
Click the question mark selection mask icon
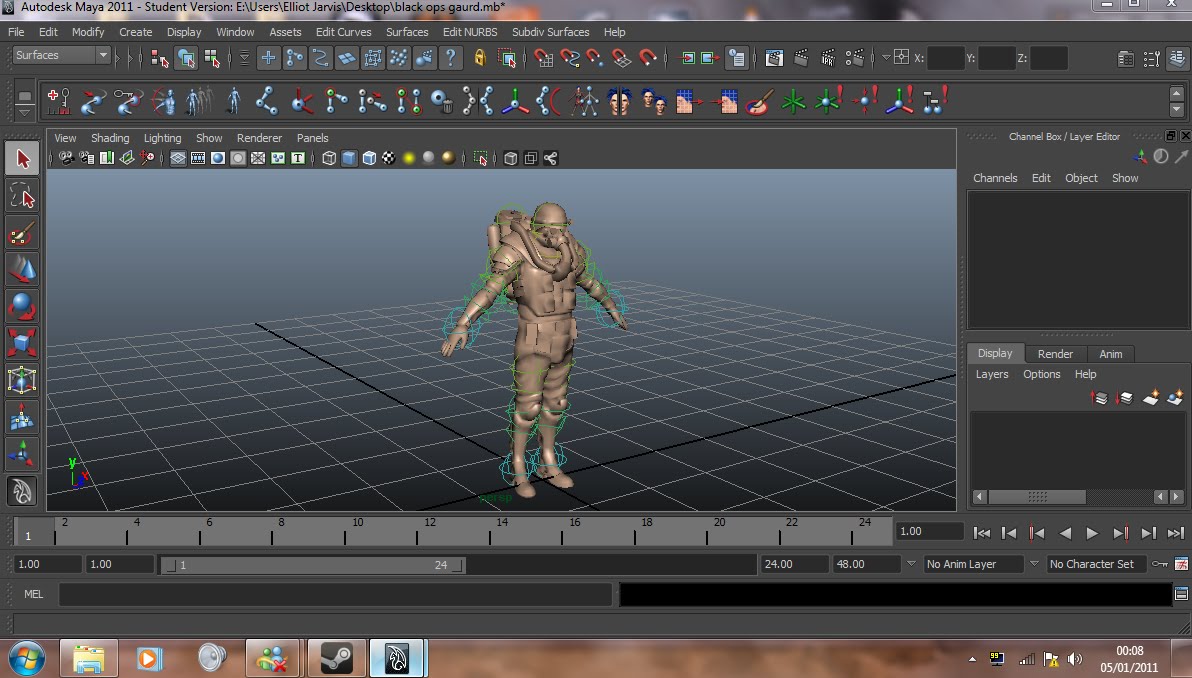(450, 58)
